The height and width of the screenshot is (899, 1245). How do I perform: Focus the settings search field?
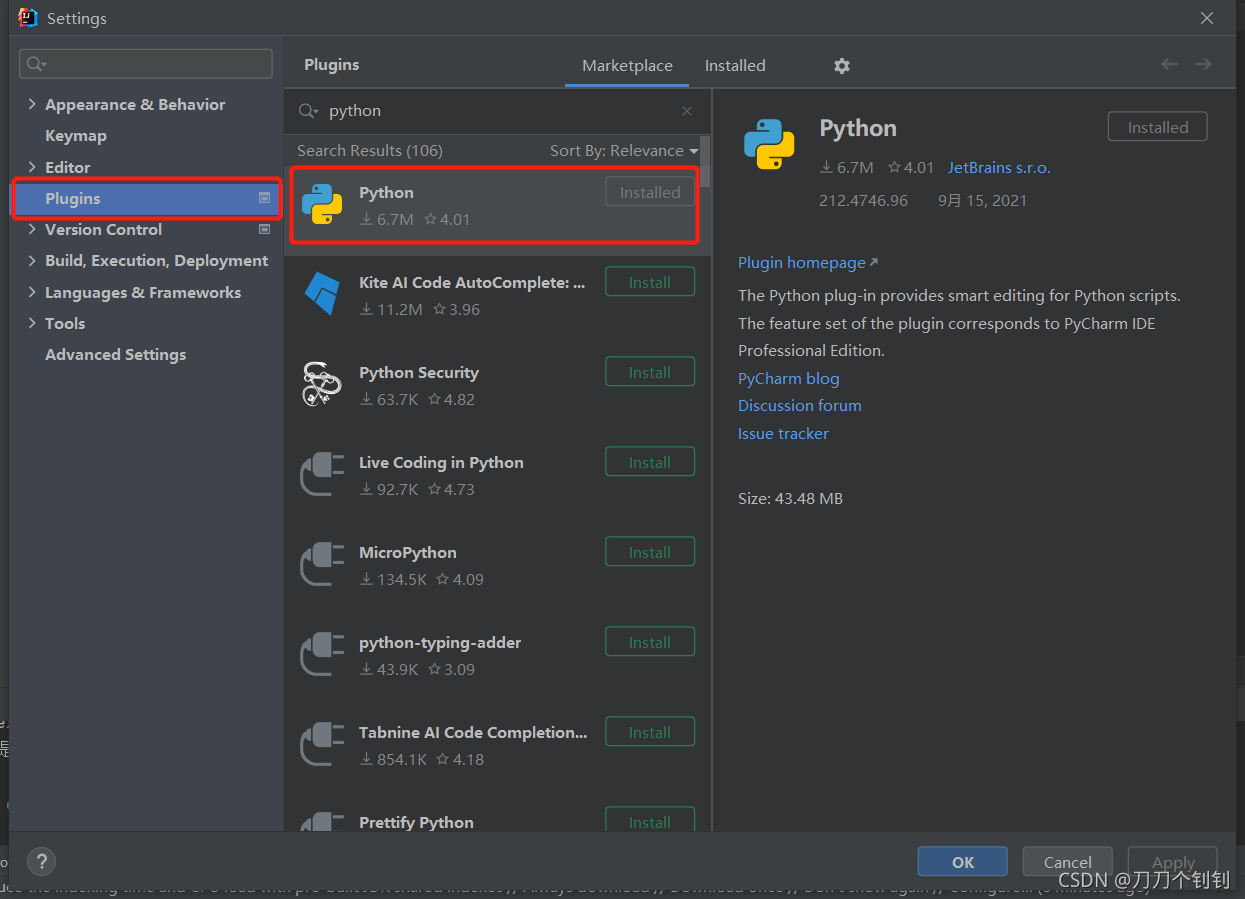pos(146,64)
